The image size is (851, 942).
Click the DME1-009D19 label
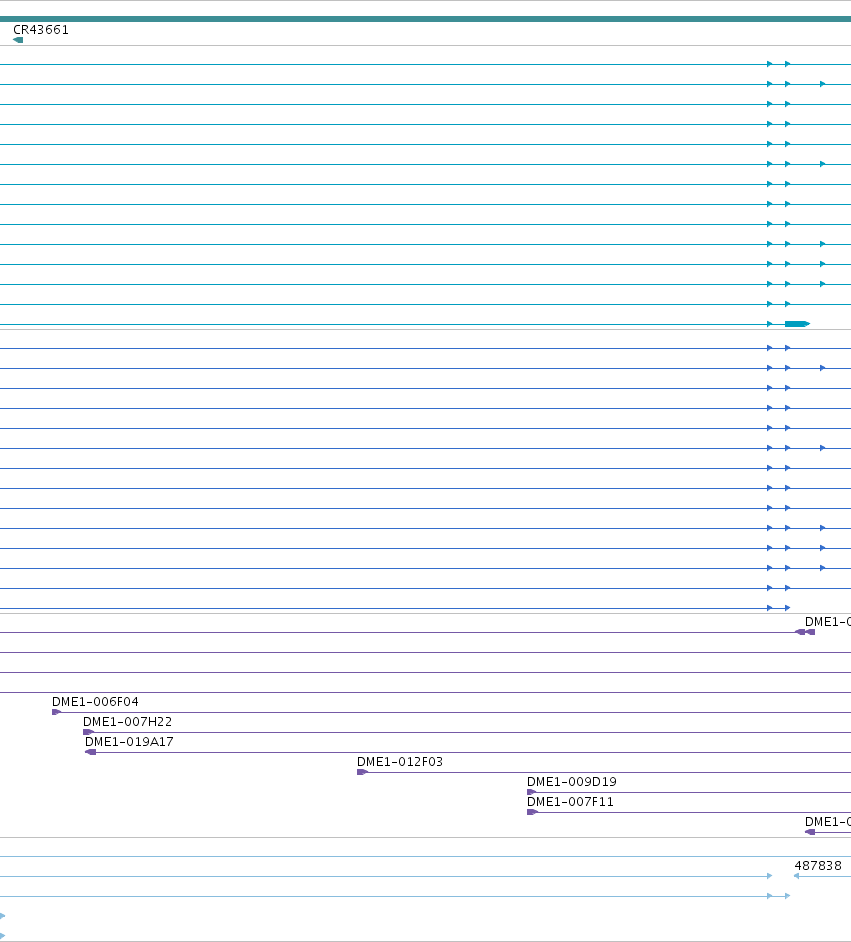[x=572, y=782]
